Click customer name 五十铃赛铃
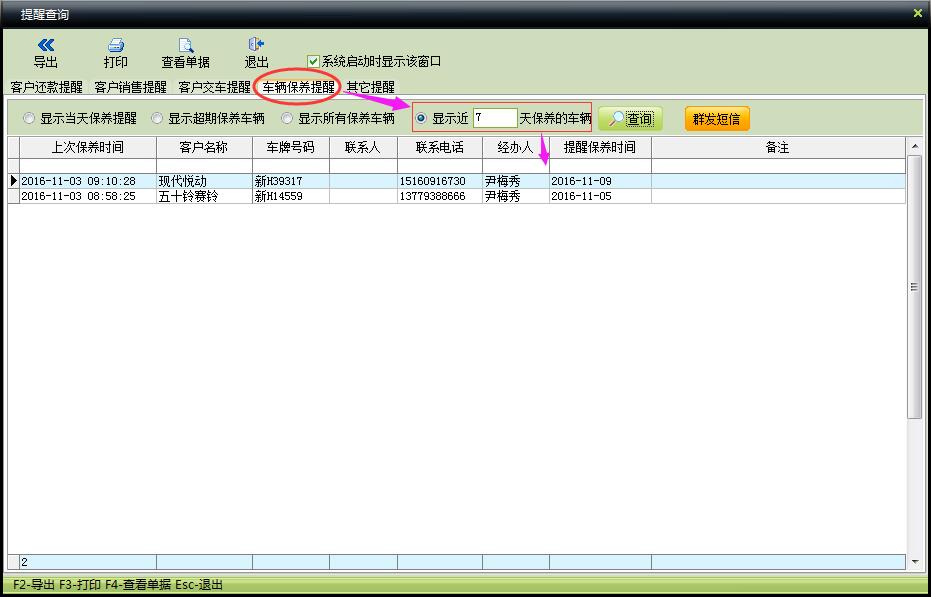 click(x=188, y=196)
